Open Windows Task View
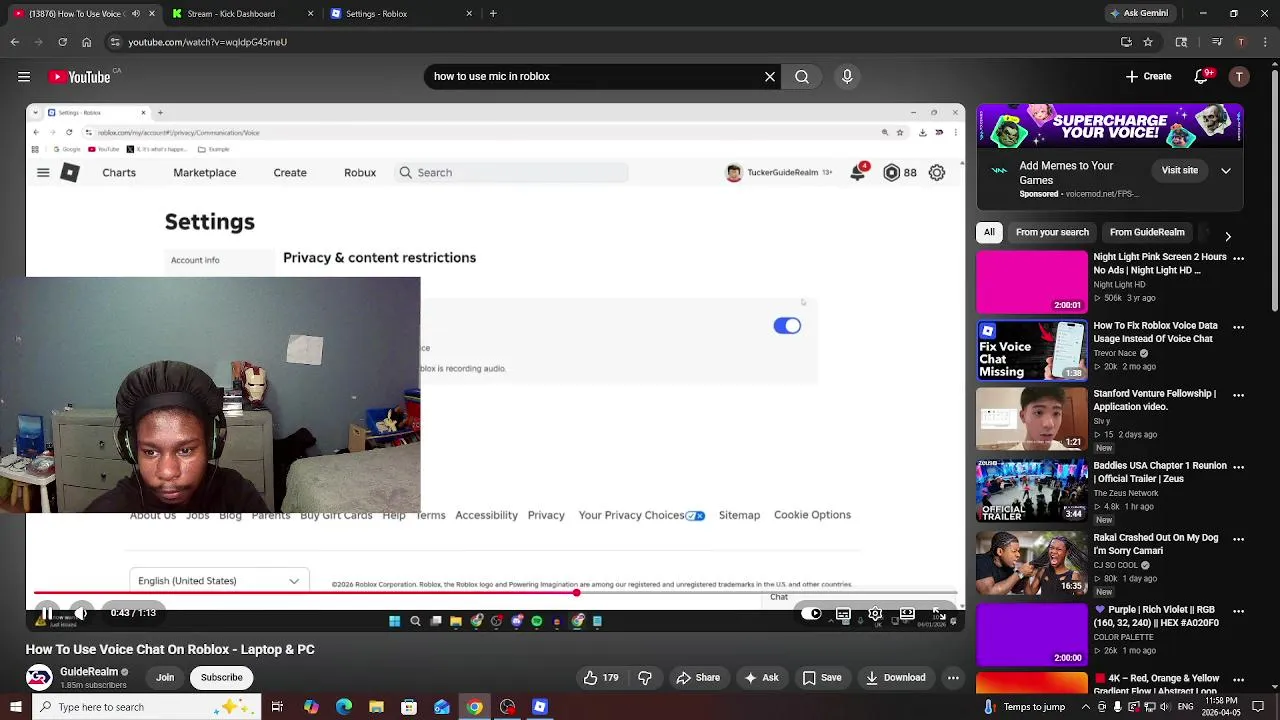The width and height of the screenshot is (1280, 720). click(x=277, y=707)
